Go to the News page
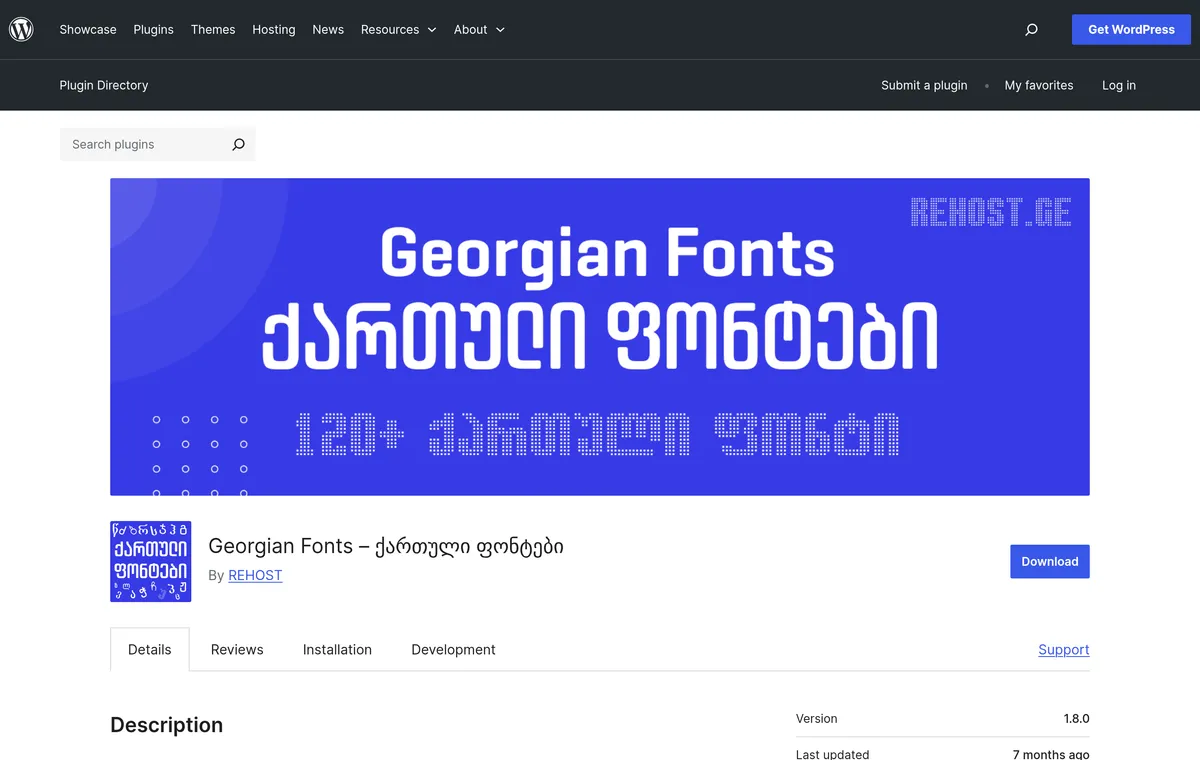Screen dimensions: 1200x760 pos(328,30)
